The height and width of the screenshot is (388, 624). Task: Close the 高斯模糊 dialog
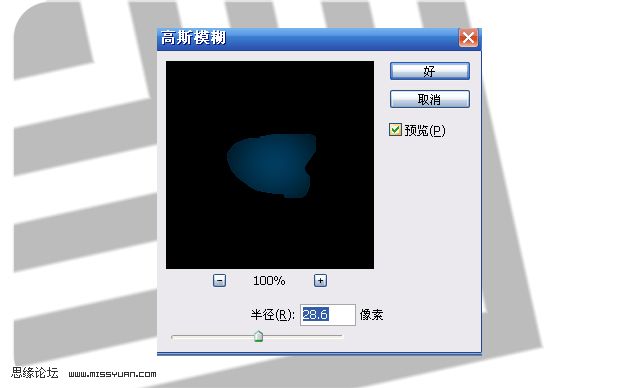[468, 38]
